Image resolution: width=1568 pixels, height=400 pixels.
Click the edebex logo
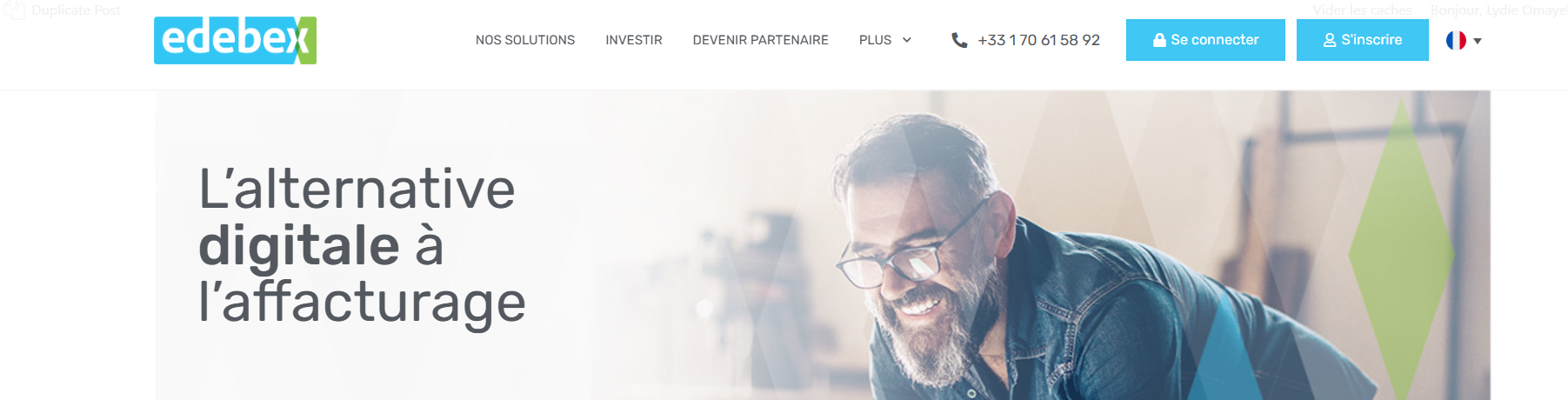235,40
